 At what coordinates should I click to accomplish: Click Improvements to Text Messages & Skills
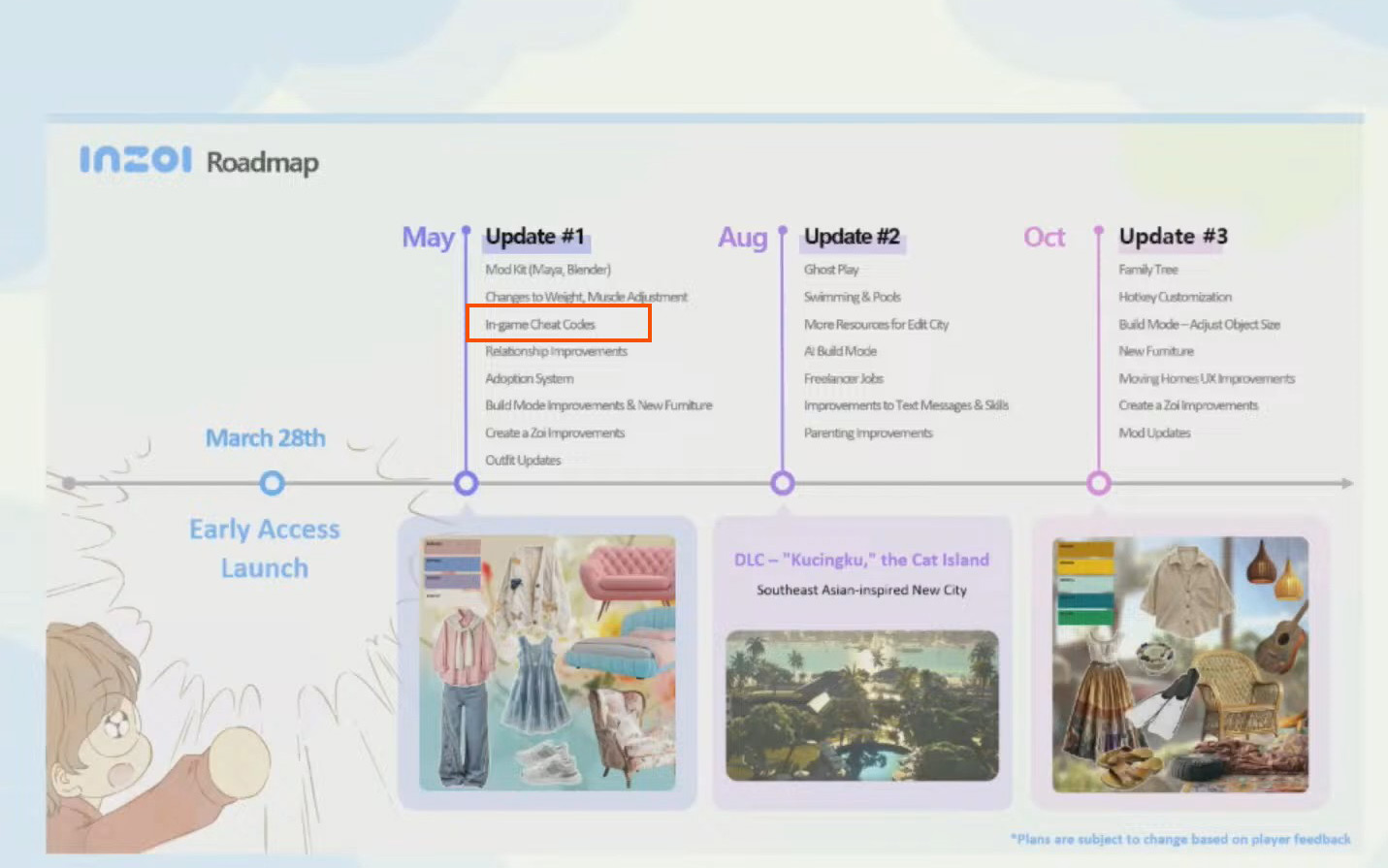point(906,405)
